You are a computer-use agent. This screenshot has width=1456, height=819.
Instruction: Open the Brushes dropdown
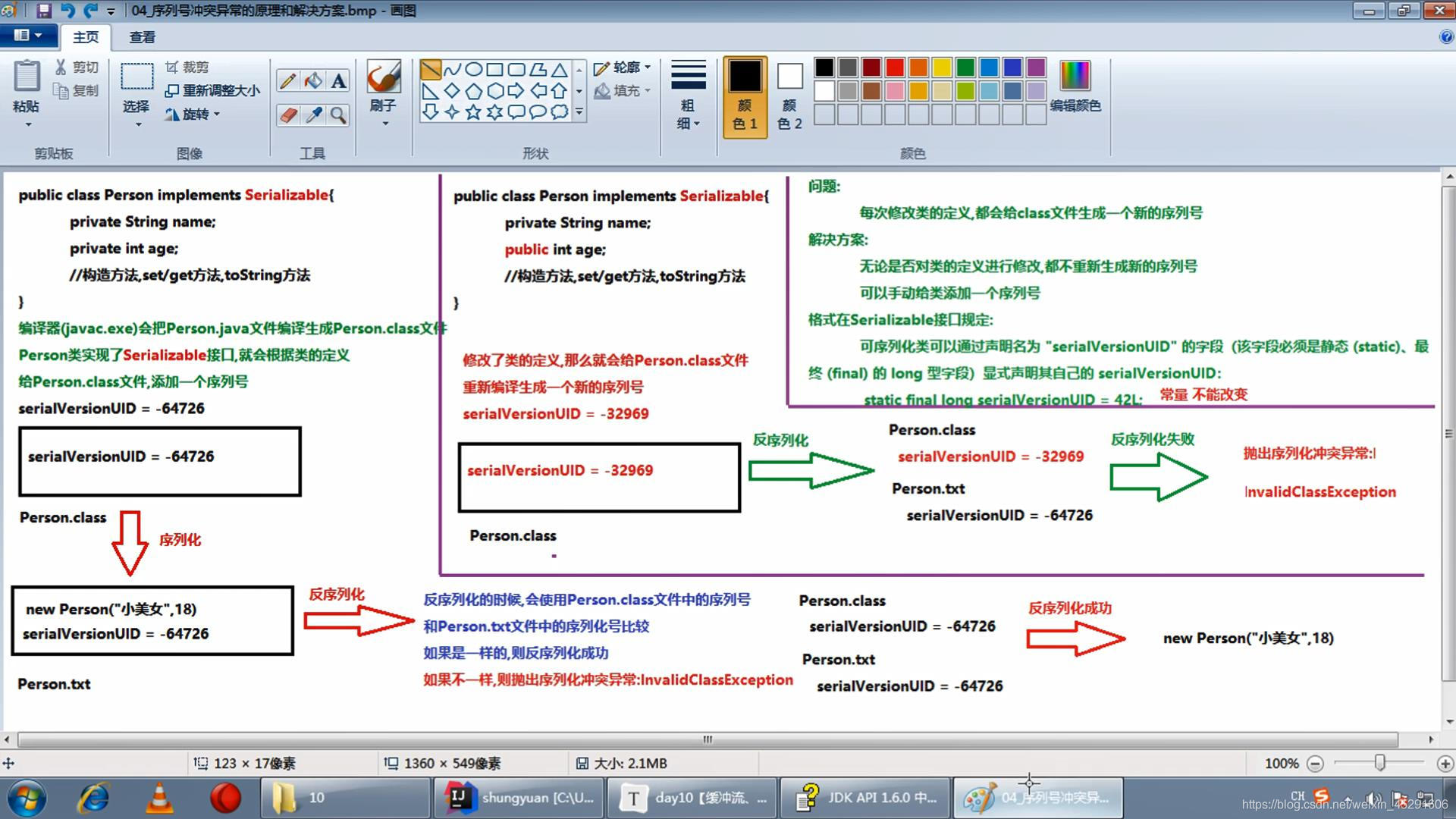[x=384, y=114]
